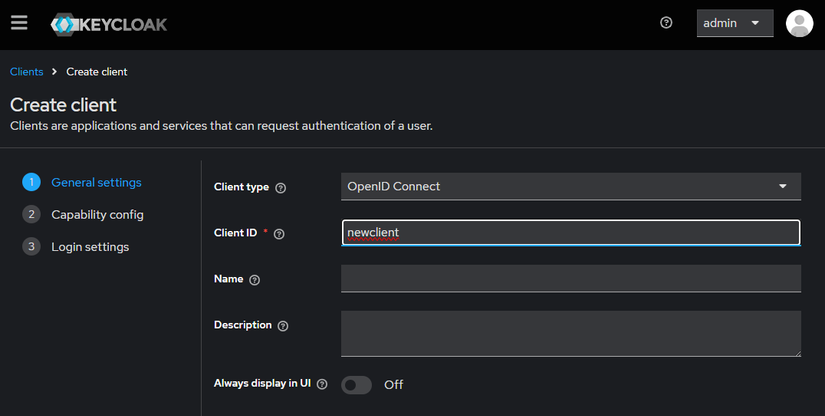Show help for Name field
The image size is (825, 416).
[254, 280]
